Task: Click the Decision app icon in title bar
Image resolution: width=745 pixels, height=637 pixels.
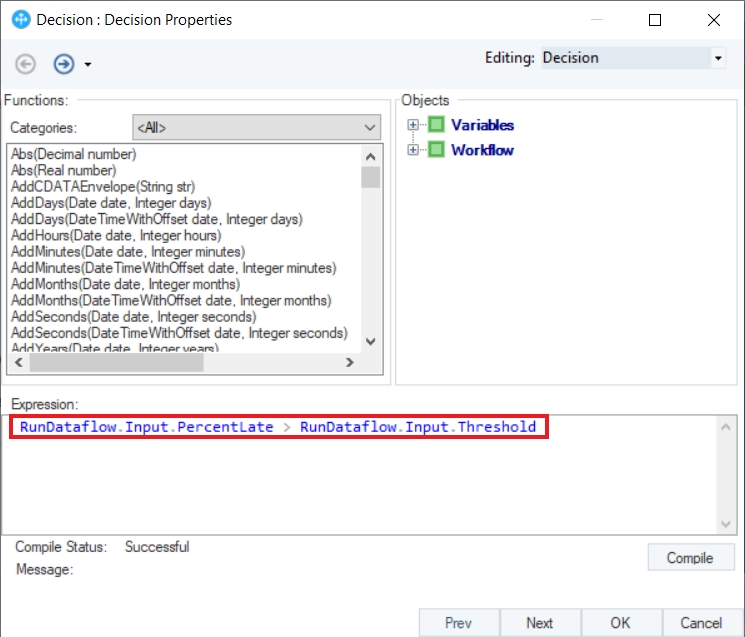Action: (x=21, y=20)
